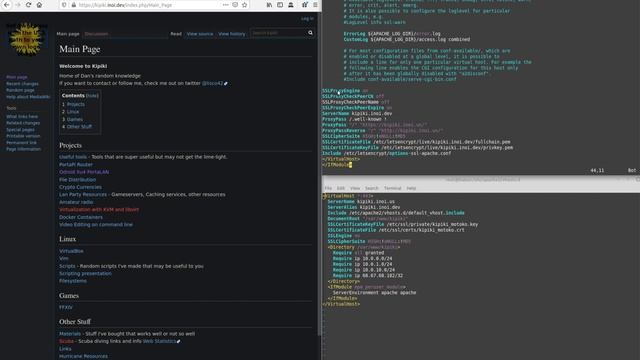
Task: Open the Firefox library icon
Action: coord(269,5)
